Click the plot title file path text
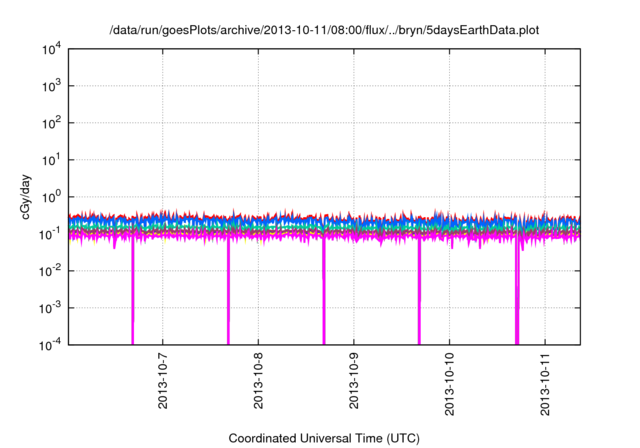 [324, 30]
